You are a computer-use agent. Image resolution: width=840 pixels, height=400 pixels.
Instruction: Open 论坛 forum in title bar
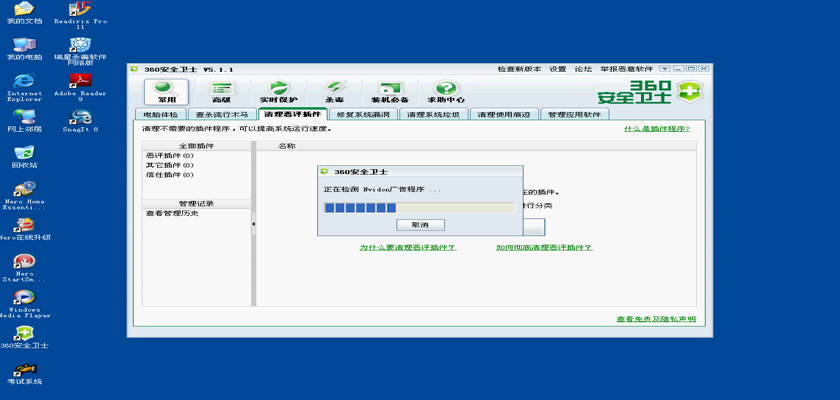(583, 69)
